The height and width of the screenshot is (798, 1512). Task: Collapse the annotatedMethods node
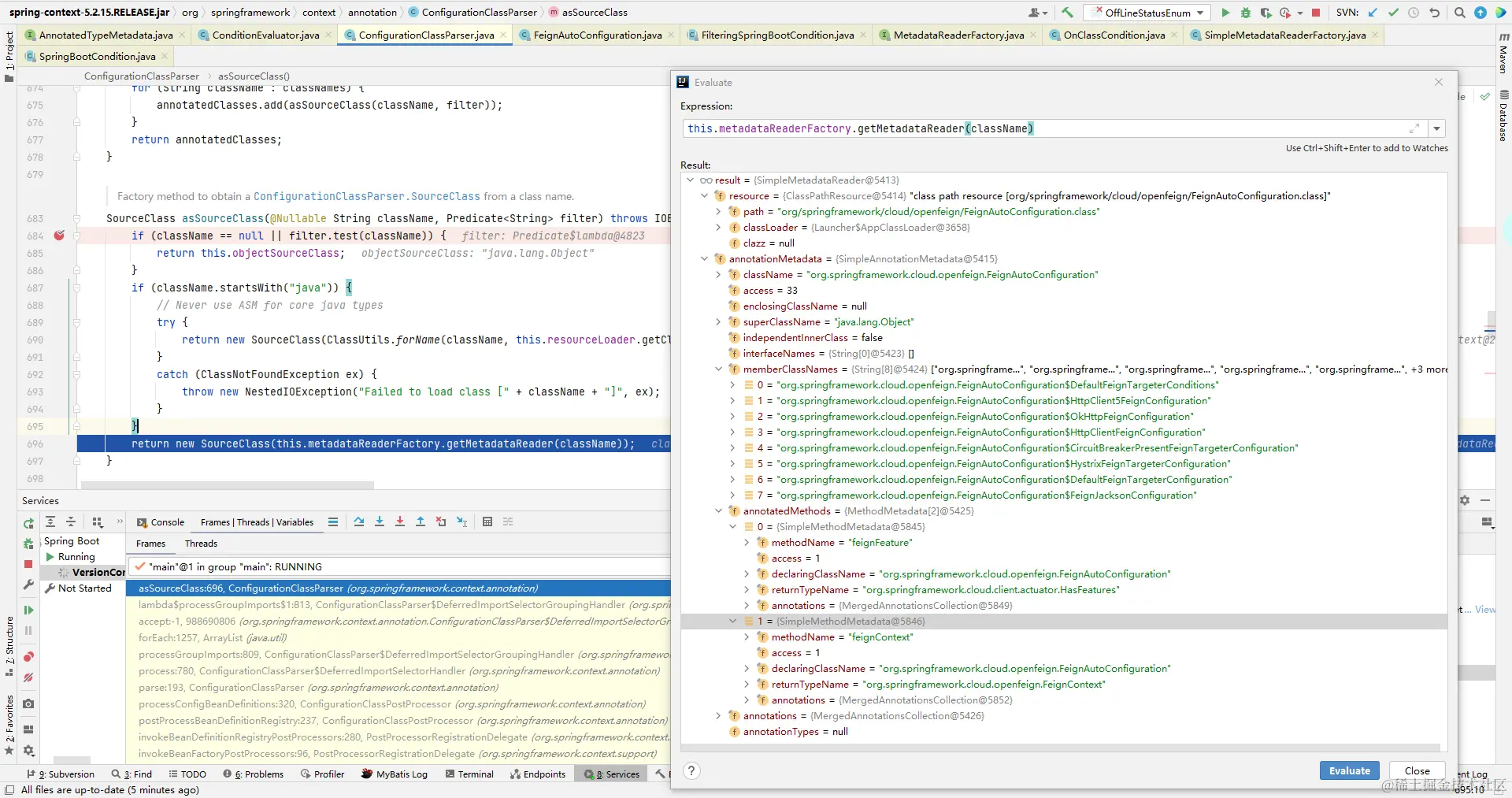(718, 511)
